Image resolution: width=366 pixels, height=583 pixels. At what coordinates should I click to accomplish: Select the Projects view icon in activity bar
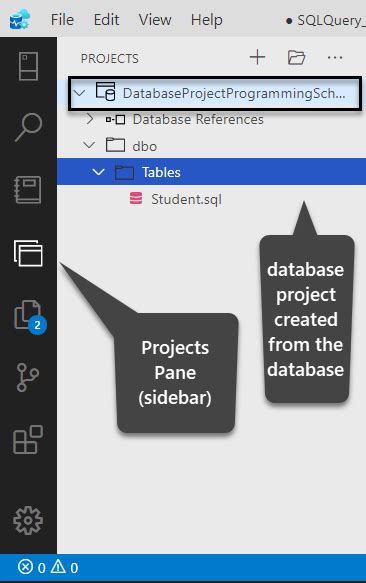click(28, 253)
